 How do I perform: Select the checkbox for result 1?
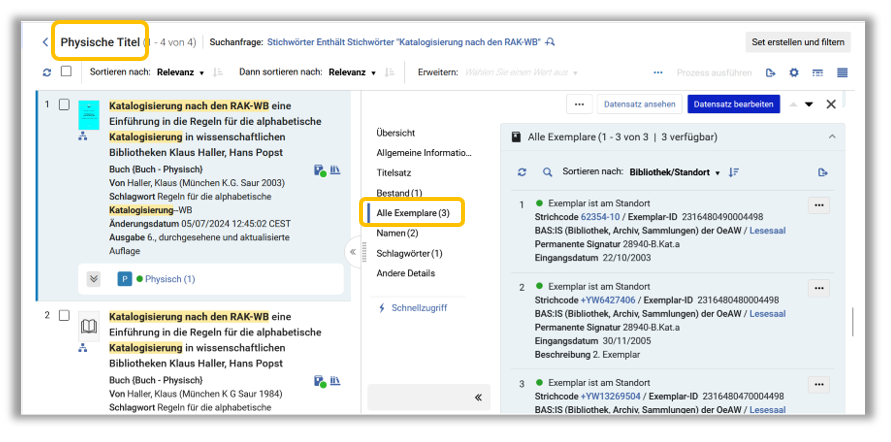[65, 105]
